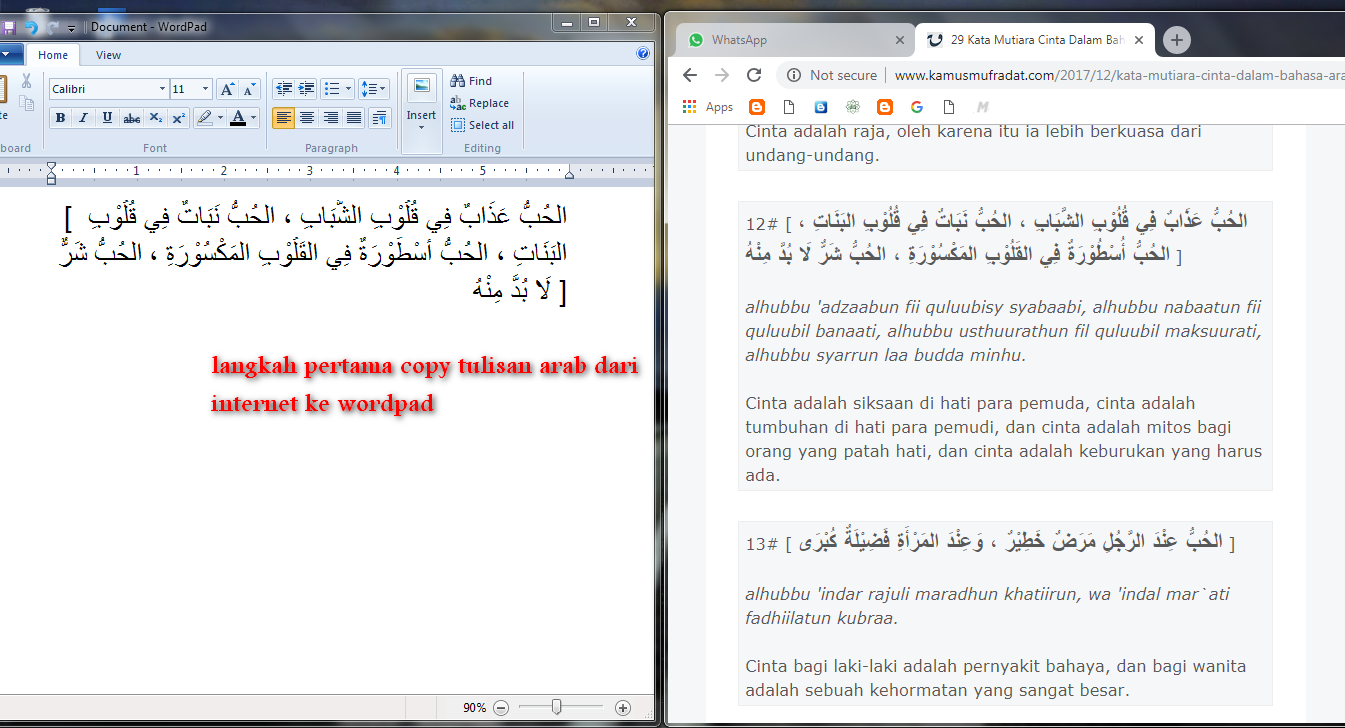1345x728 pixels.
Task: Click the Grow Font icon
Action: pos(227,89)
